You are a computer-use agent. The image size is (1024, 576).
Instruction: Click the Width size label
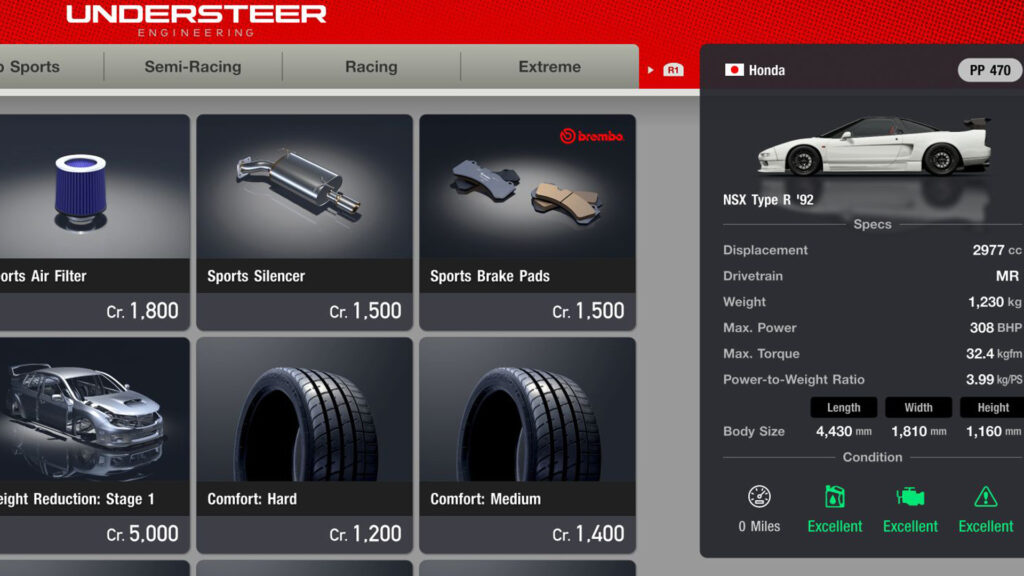[918, 408]
